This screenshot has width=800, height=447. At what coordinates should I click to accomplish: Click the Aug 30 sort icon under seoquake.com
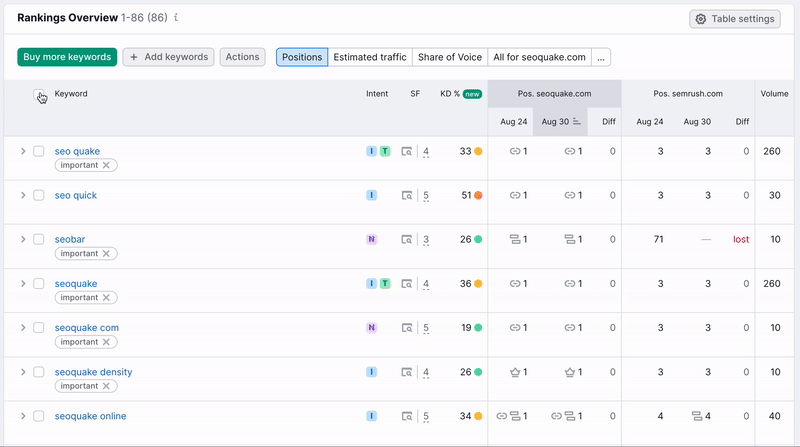(x=577, y=121)
